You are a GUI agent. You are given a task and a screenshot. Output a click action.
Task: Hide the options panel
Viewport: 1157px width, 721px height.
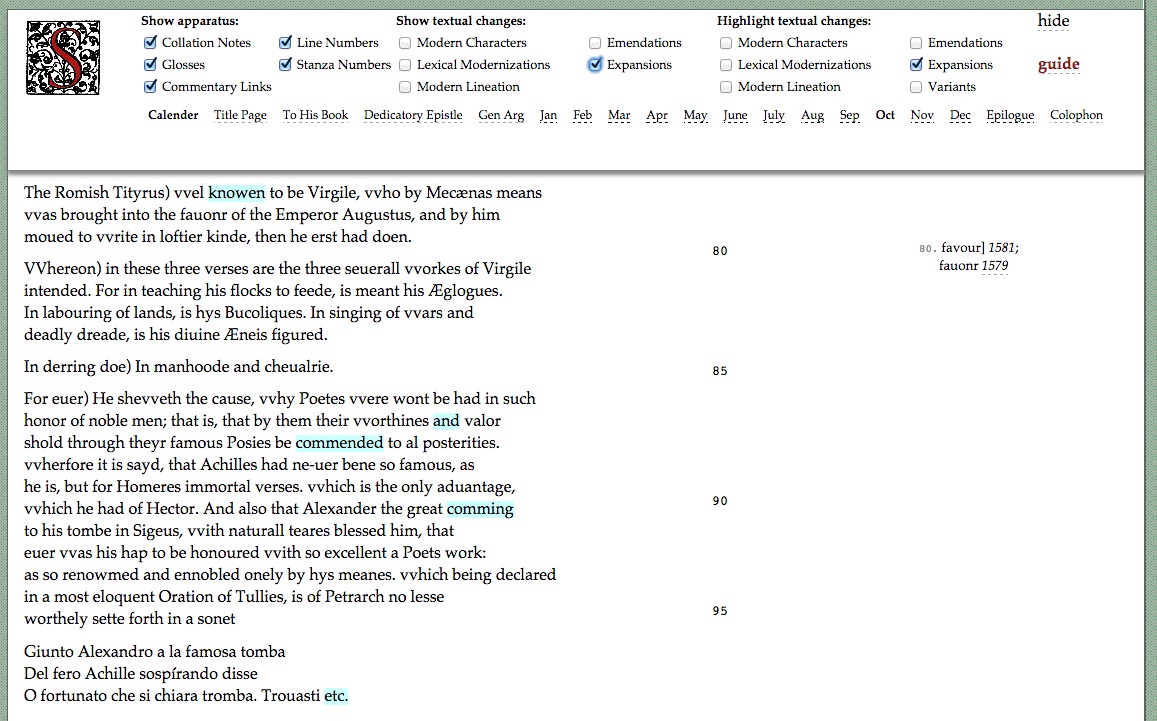tap(1053, 21)
